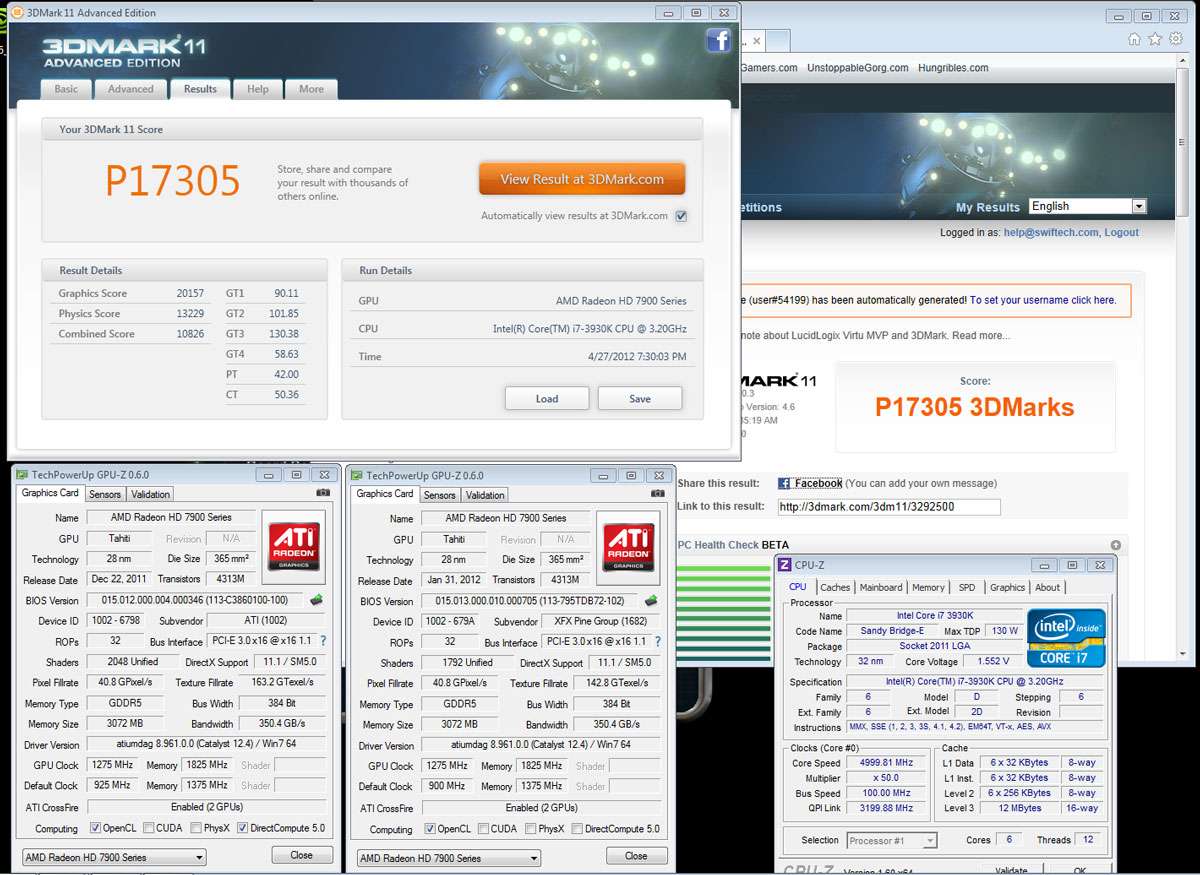Click the Intel Core i7 logo in CPU-Z

point(1067,638)
